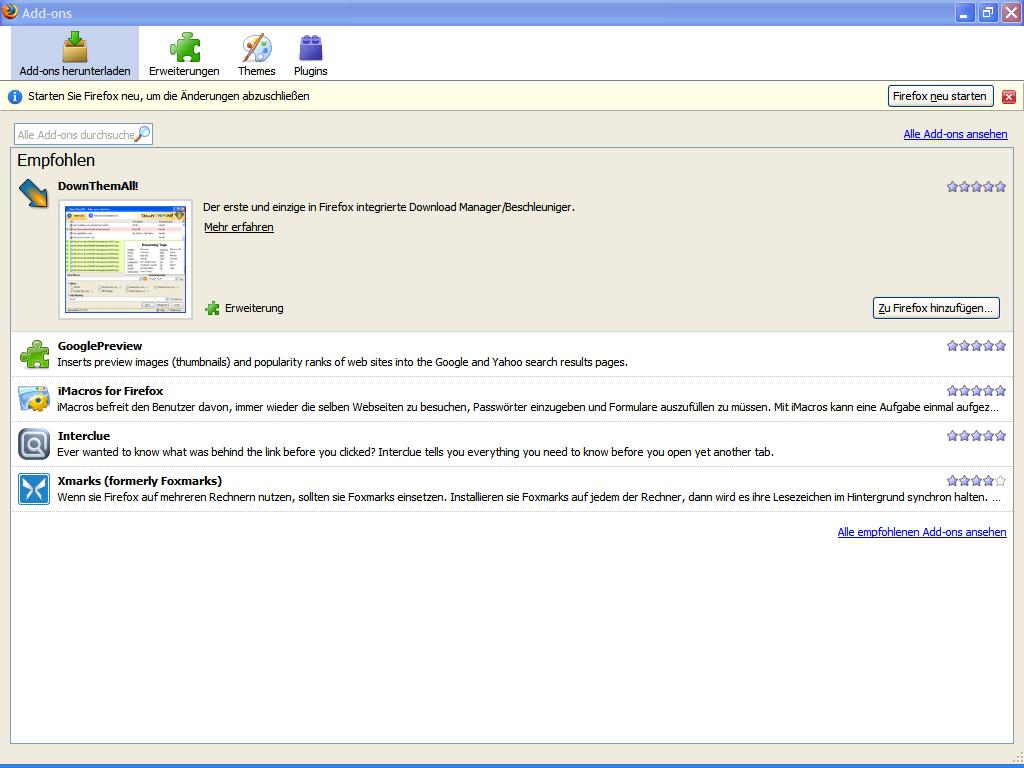The width and height of the screenshot is (1024, 768).
Task: Click the Firefox icon in title bar
Action: 10,12
